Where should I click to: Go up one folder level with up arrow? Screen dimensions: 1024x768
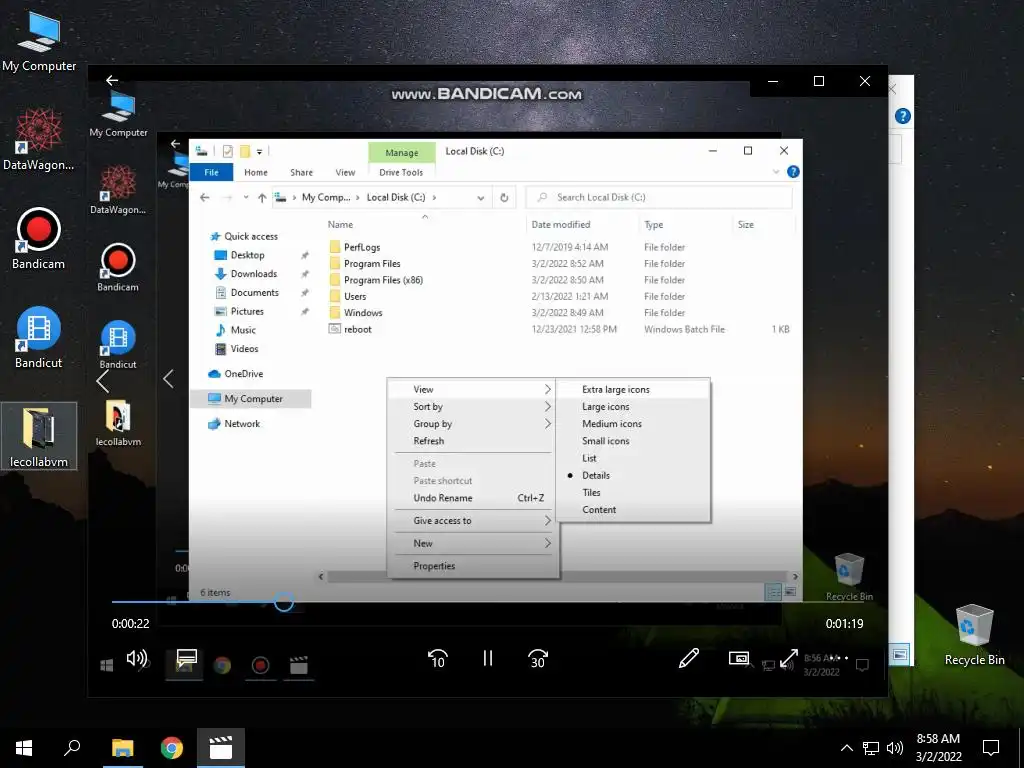[x=262, y=197]
